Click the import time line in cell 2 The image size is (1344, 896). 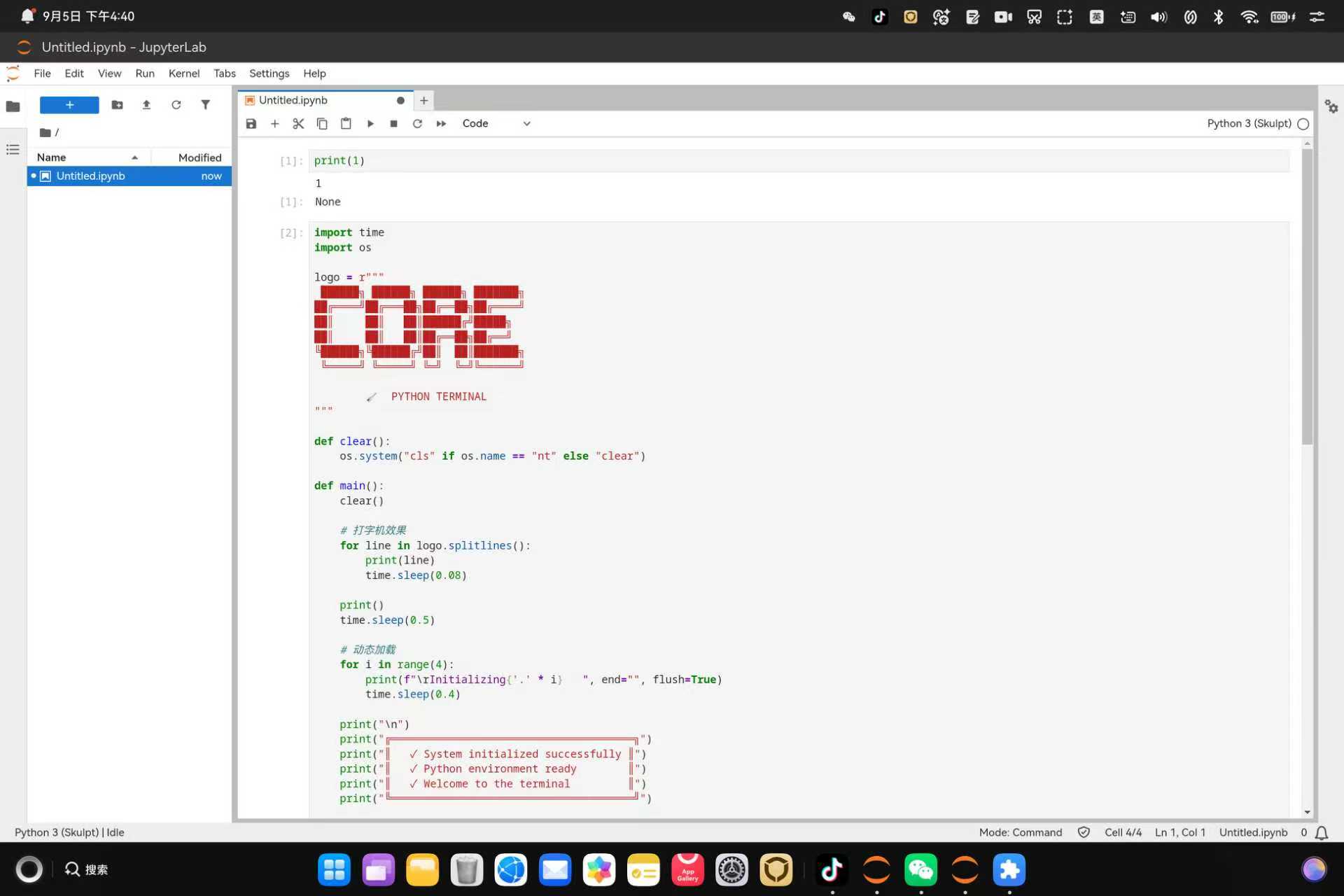pyautogui.click(x=349, y=232)
